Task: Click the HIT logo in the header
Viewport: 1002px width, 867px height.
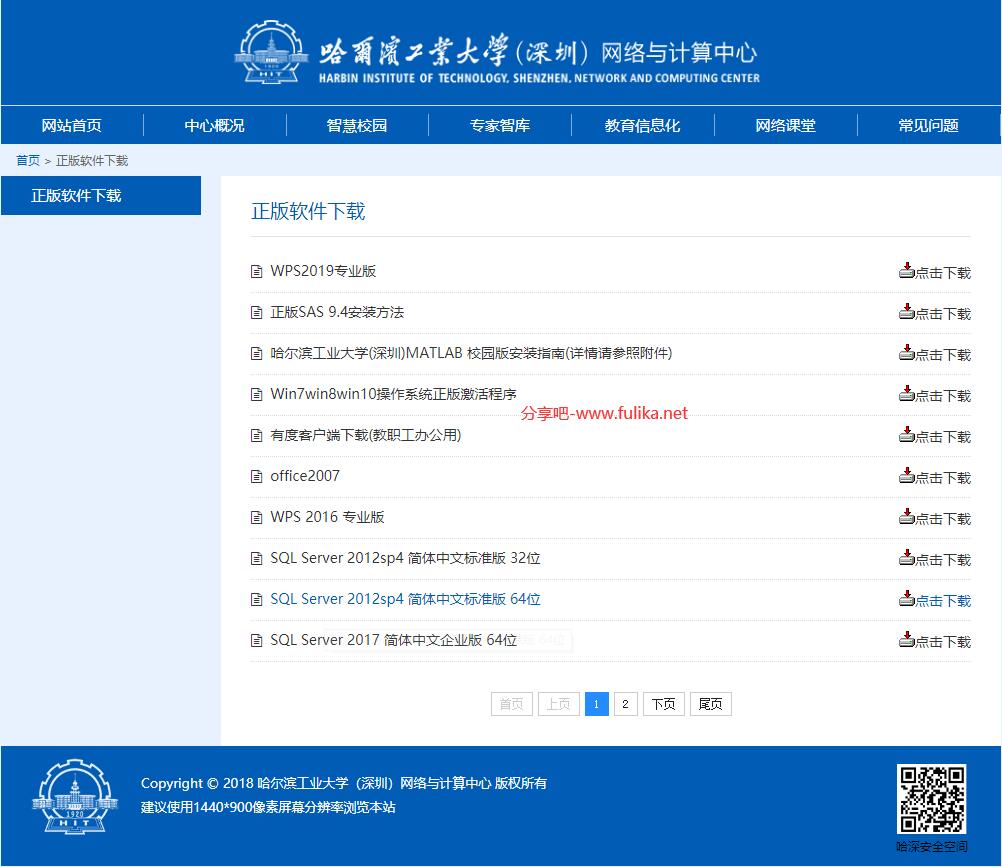Action: click(271, 52)
